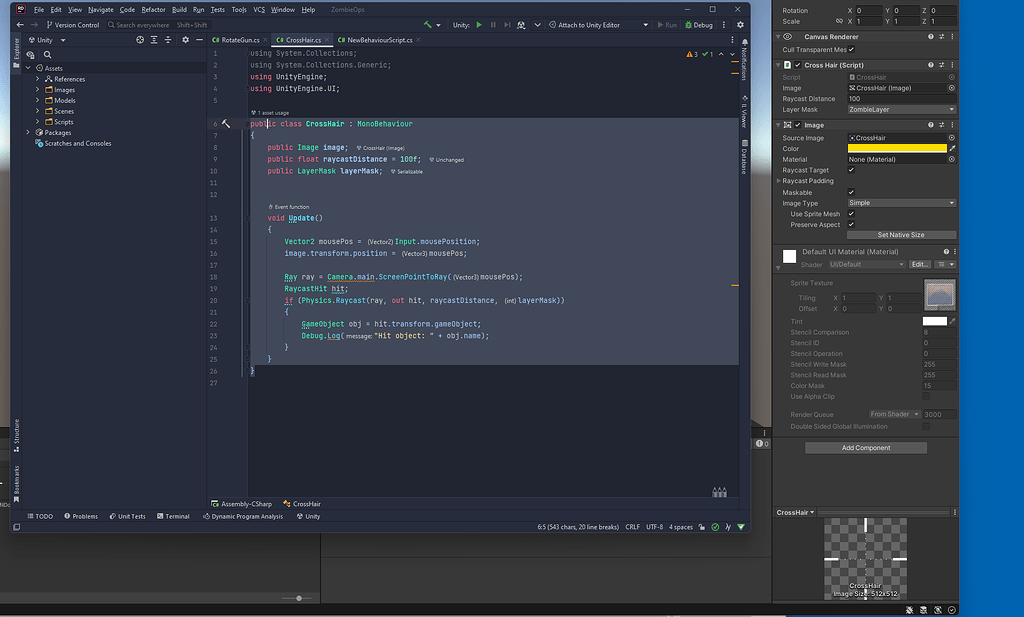Expand the Scripts folder in Explorer
This screenshot has height=617, width=1024.
coord(38,122)
